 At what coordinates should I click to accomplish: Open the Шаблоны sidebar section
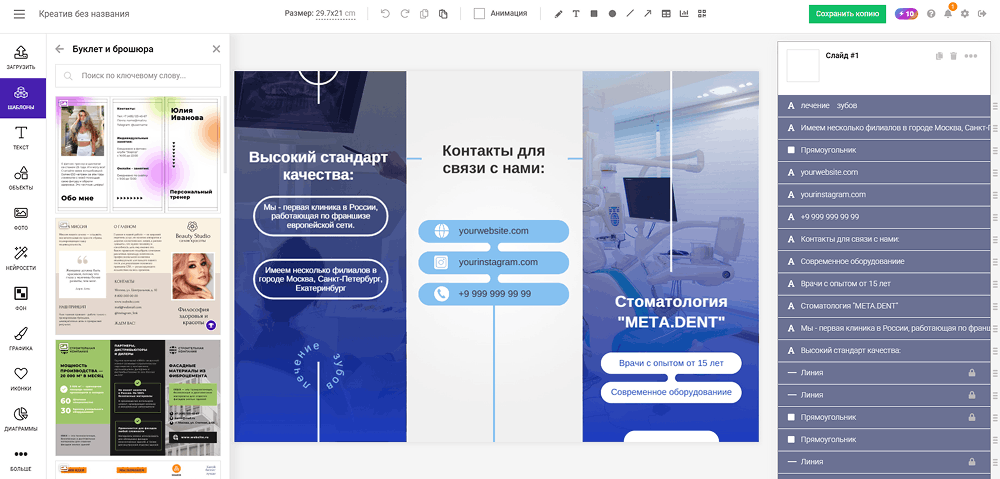pos(21,98)
